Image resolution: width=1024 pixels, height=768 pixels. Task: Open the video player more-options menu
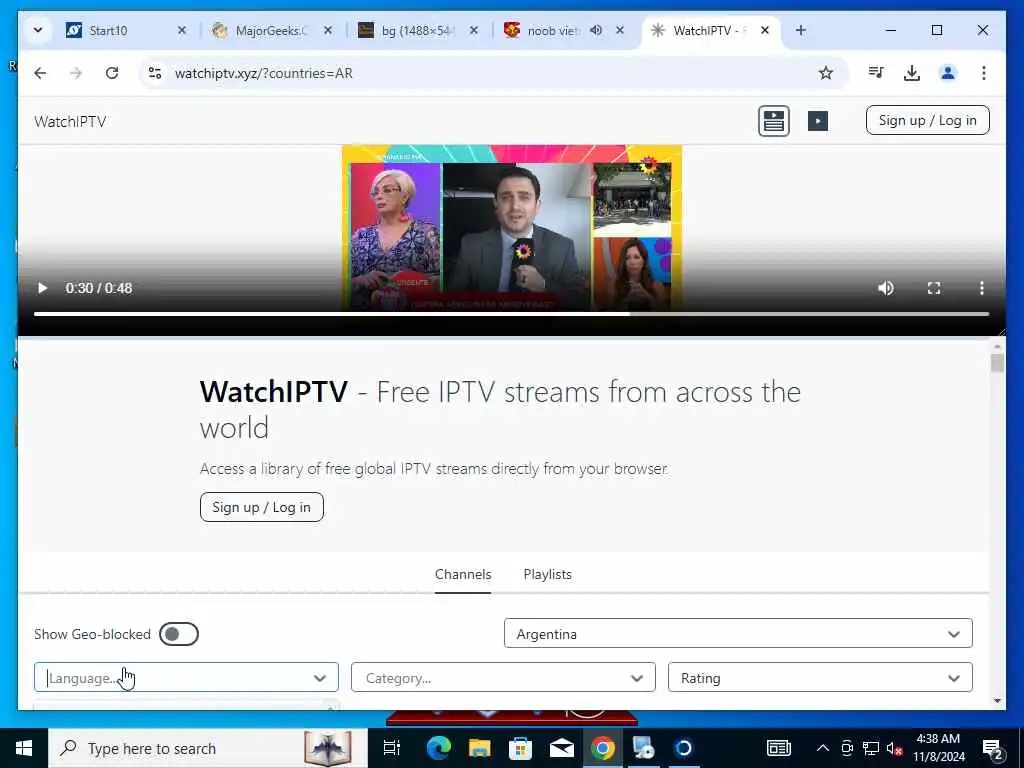click(x=982, y=288)
